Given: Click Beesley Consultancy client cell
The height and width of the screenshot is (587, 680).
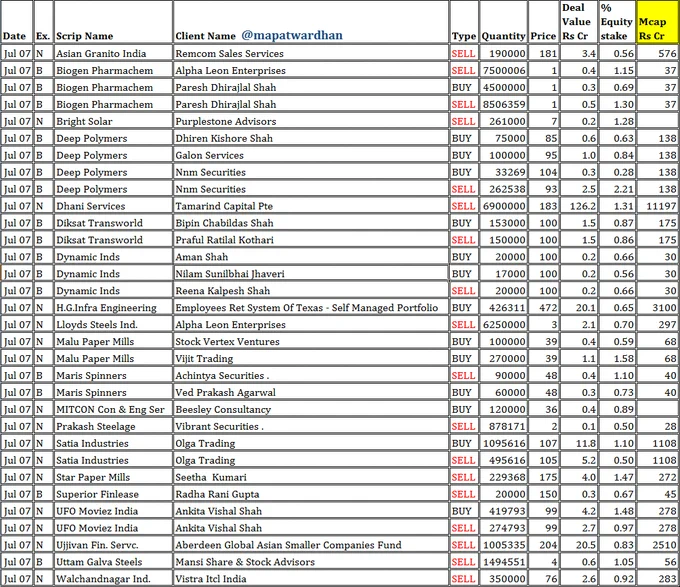Looking at the screenshot, I should coord(311,409).
